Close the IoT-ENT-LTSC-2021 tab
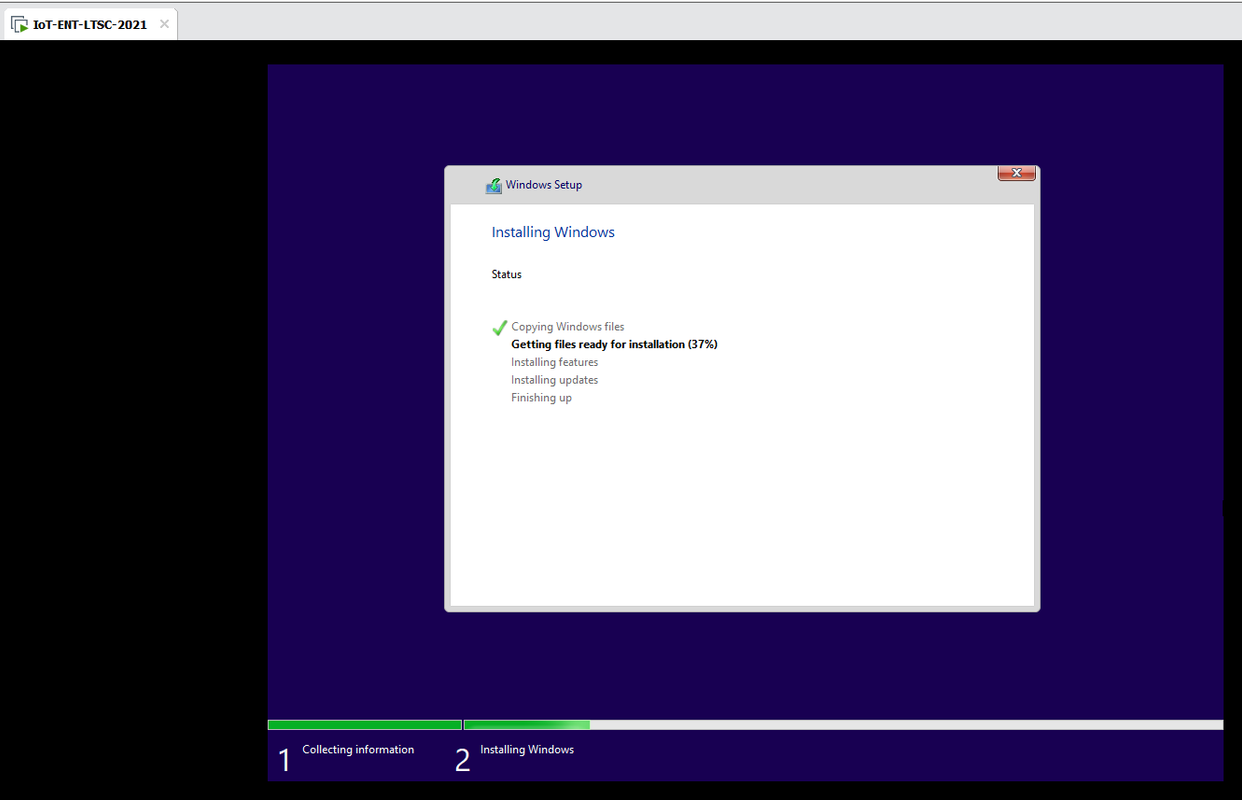The image size is (1242, 800). pyautogui.click(x=164, y=24)
